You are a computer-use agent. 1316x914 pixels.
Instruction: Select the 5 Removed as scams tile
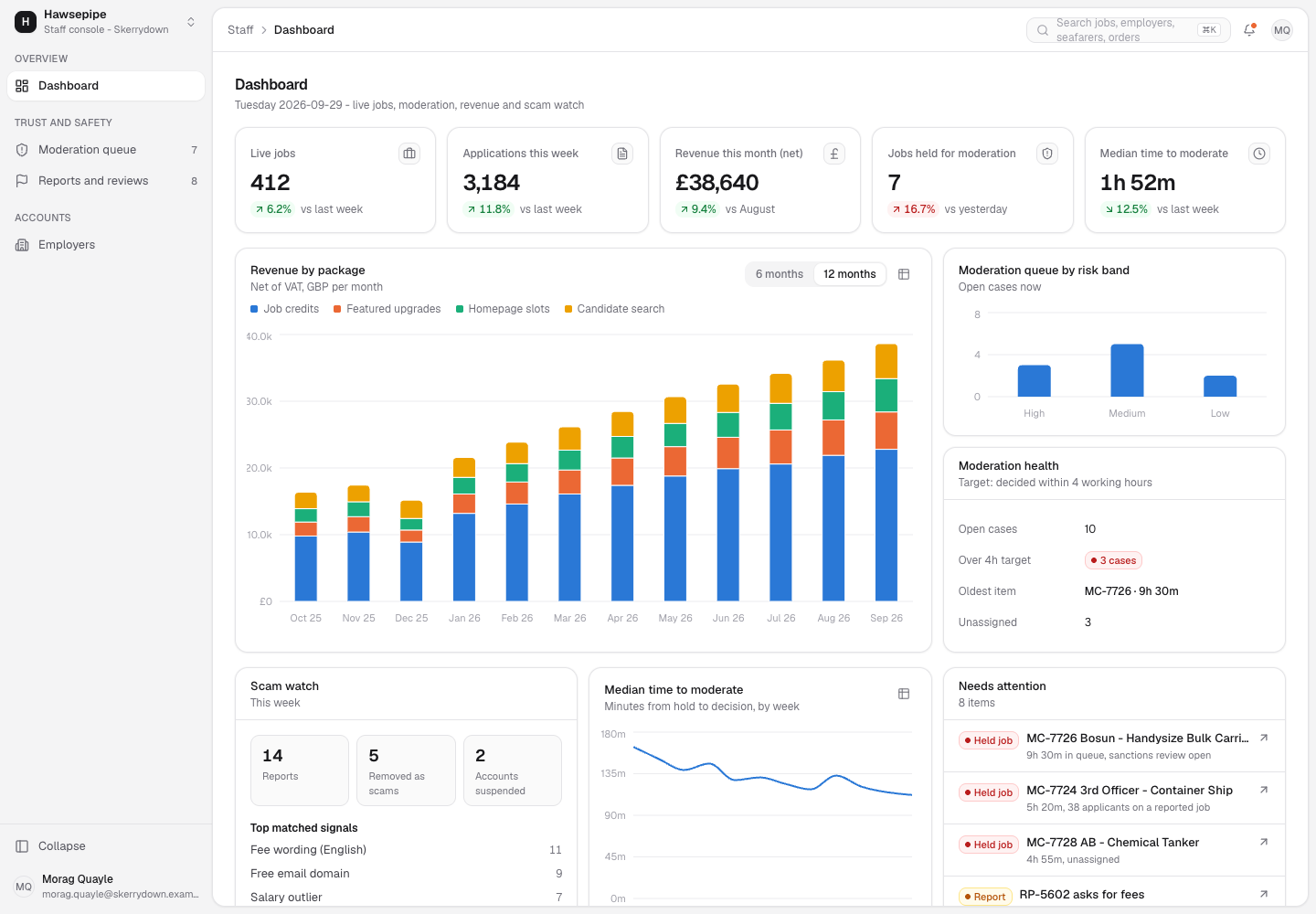click(x=406, y=771)
